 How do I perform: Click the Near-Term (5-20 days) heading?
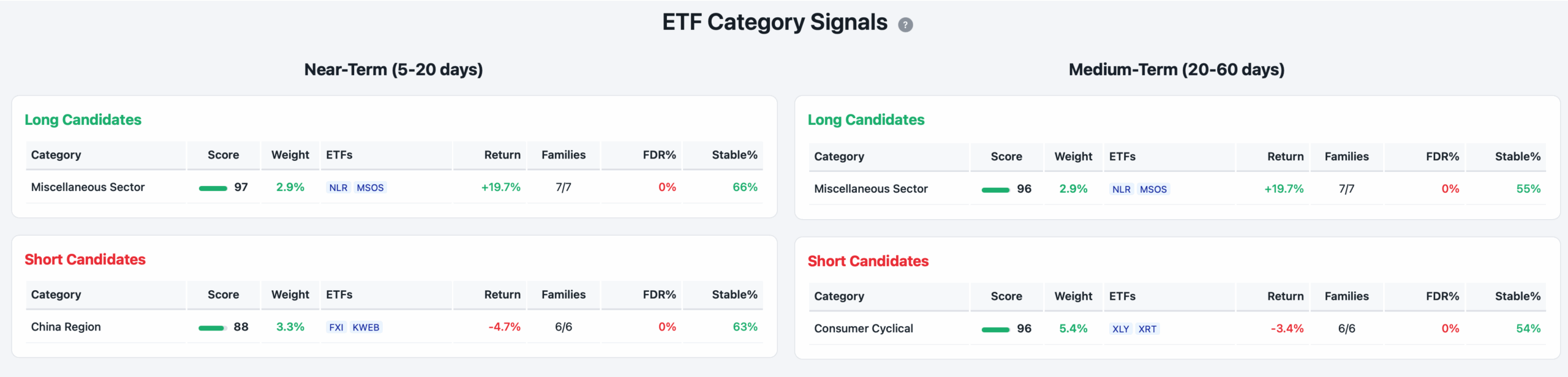pos(393,70)
